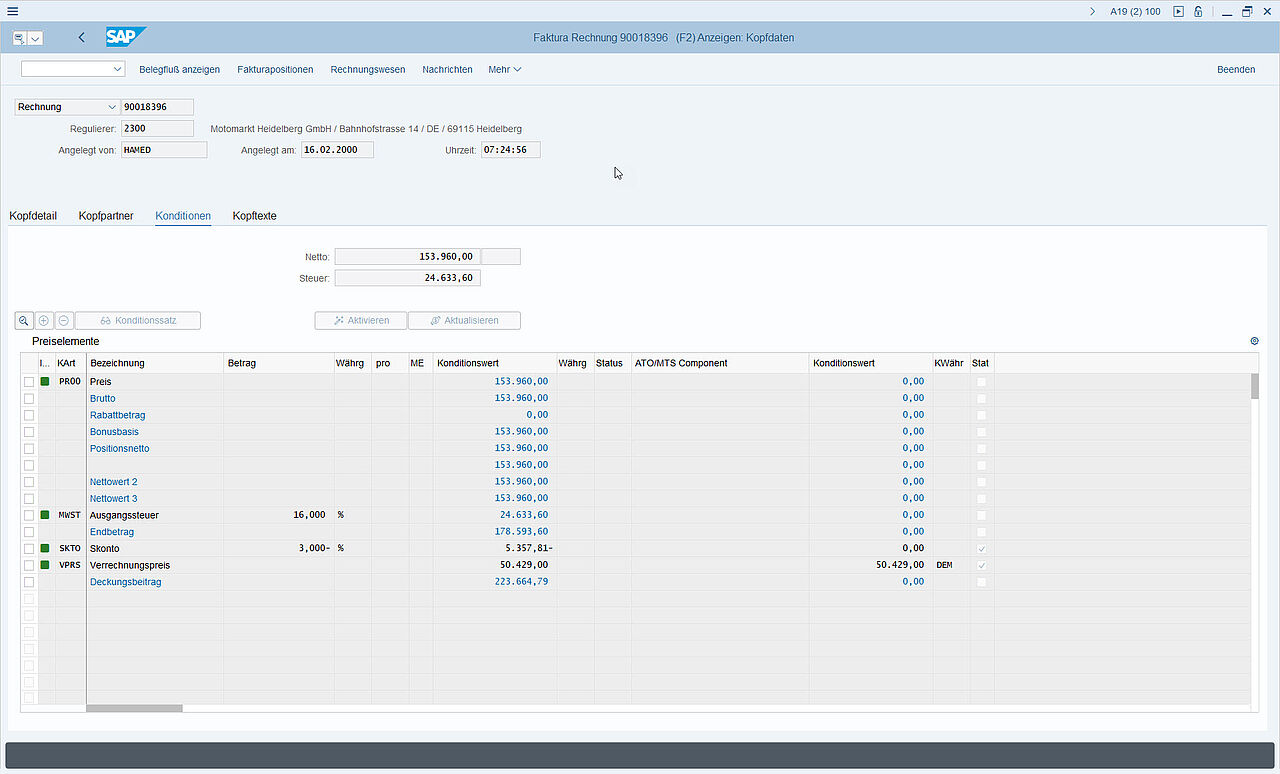Click Belegfluß anzeigen
1280x774 pixels.
179,70
